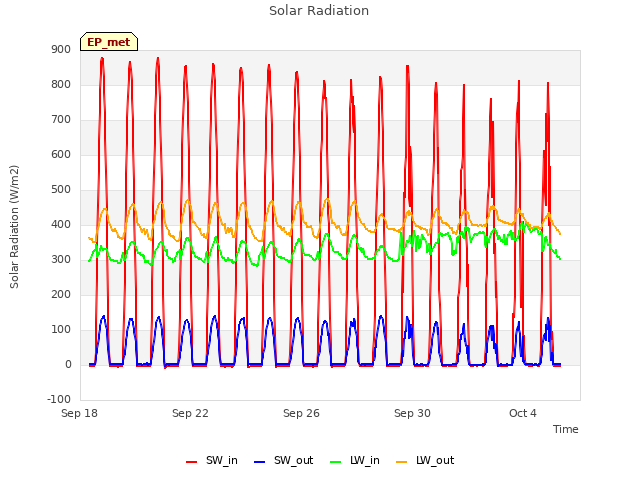The image size is (640, 480).
Task: Click the Solar Radiation chart title
Action: tap(319, 11)
